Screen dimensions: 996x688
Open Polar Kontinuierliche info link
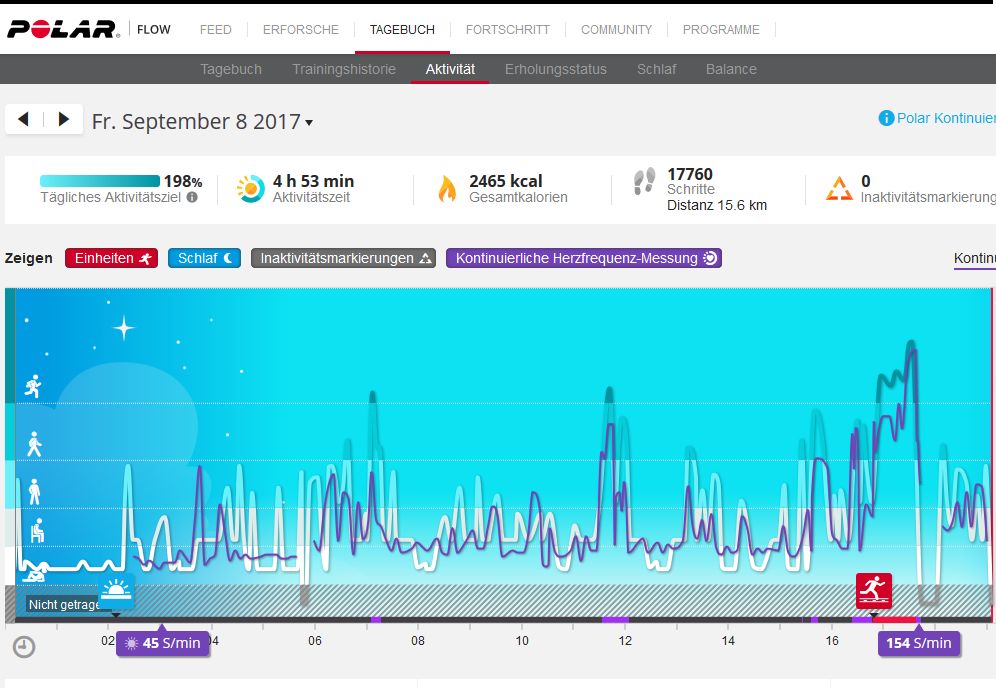point(936,118)
